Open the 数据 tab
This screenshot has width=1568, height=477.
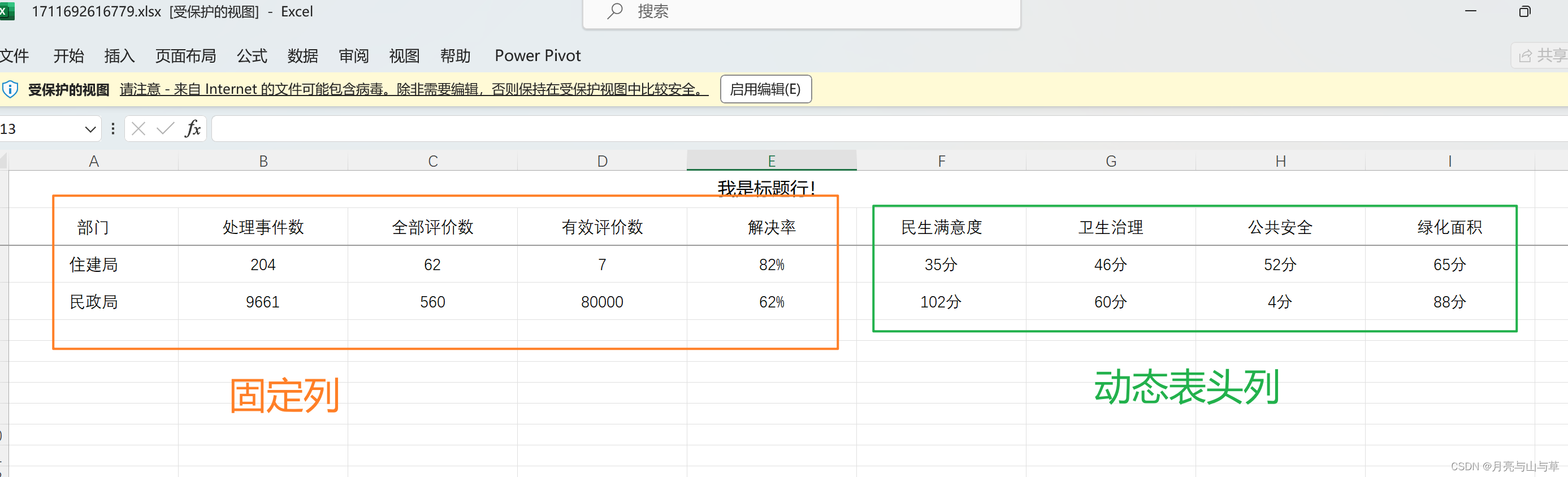pyautogui.click(x=302, y=56)
